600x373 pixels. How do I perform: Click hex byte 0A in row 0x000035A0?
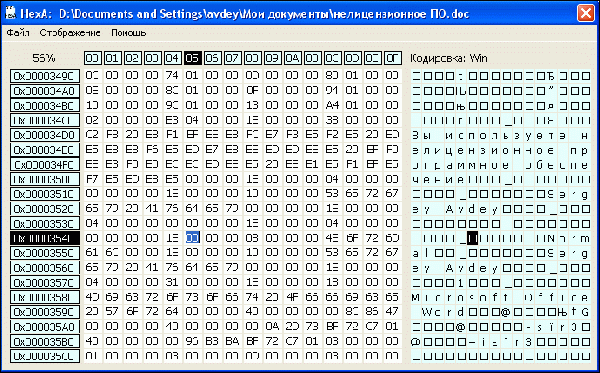click(x=272, y=326)
